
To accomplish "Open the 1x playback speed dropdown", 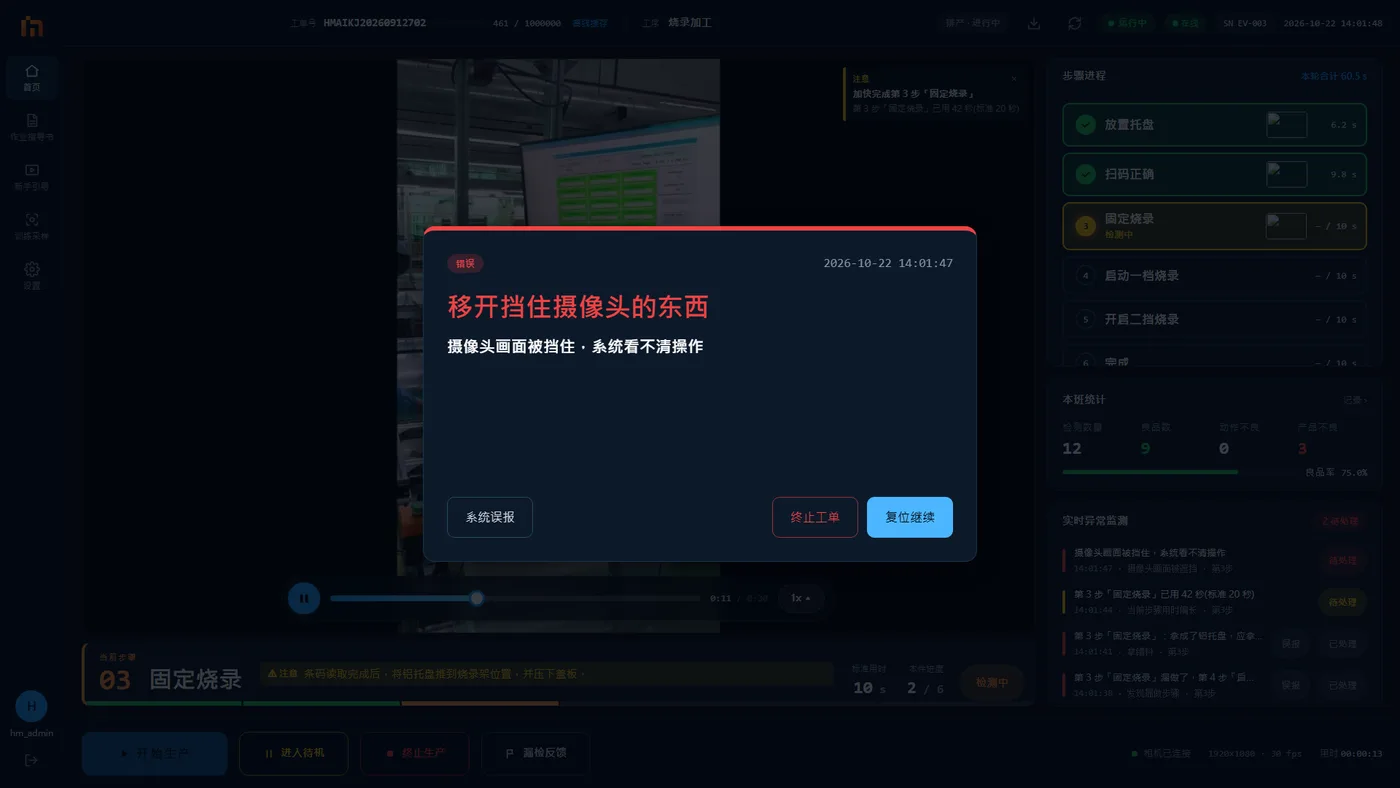I will [x=801, y=598].
